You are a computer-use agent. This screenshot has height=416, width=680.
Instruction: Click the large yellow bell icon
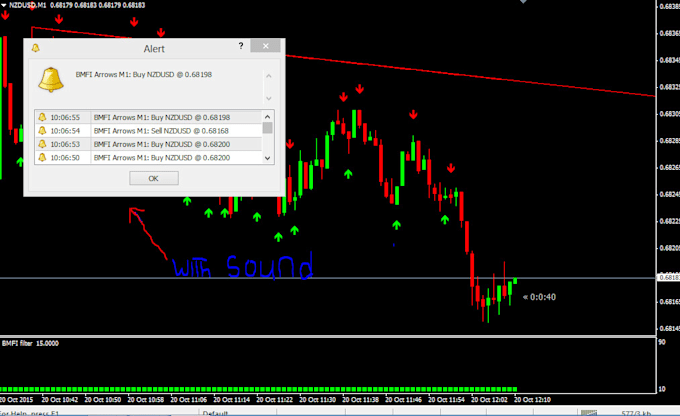click(51, 80)
